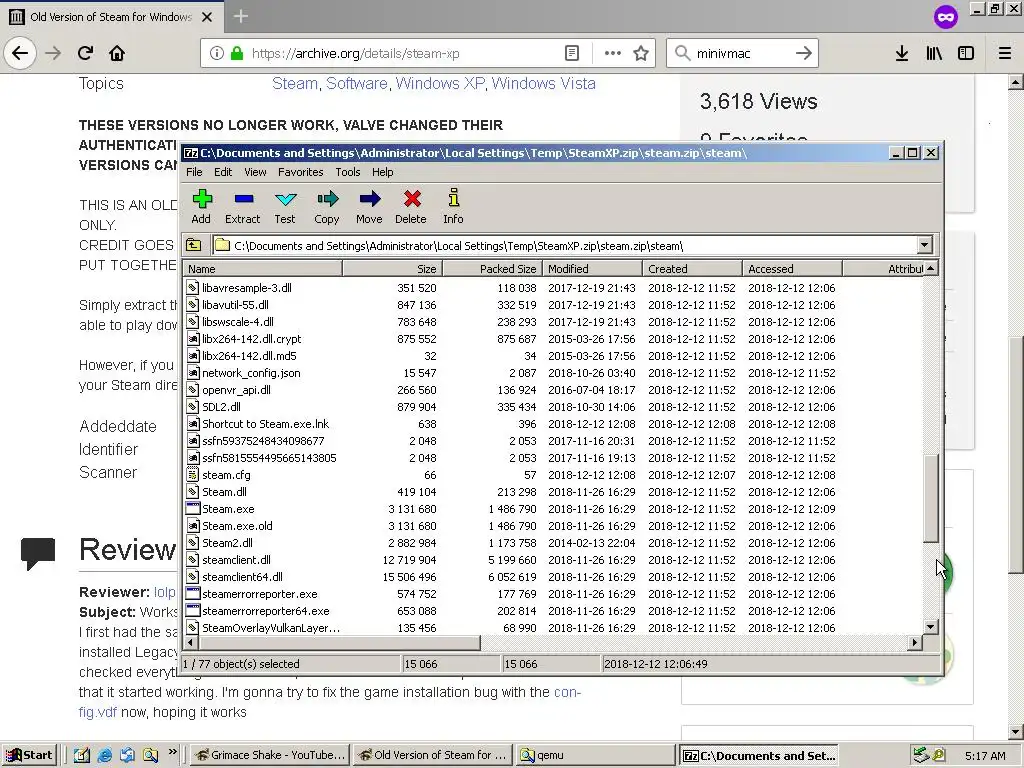The image size is (1024, 768).
Task: Select the steam.cfg file
Action: [x=226, y=475]
